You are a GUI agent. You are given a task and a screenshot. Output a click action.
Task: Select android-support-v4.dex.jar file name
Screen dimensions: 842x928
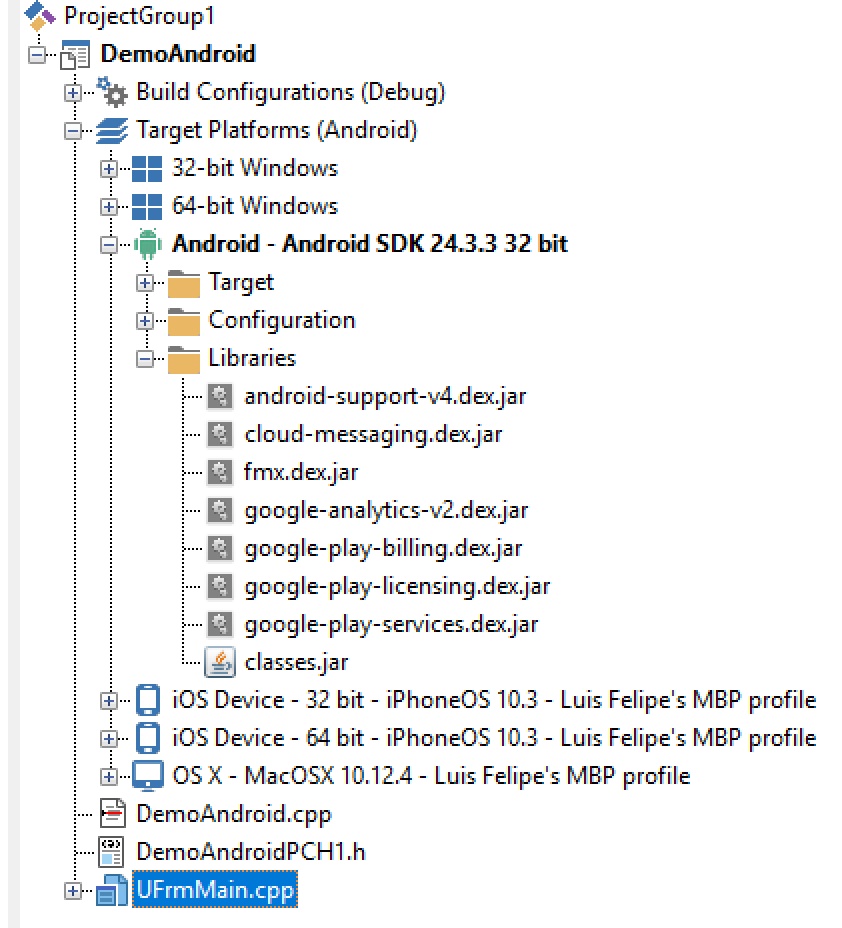pyautogui.click(x=385, y=397)
